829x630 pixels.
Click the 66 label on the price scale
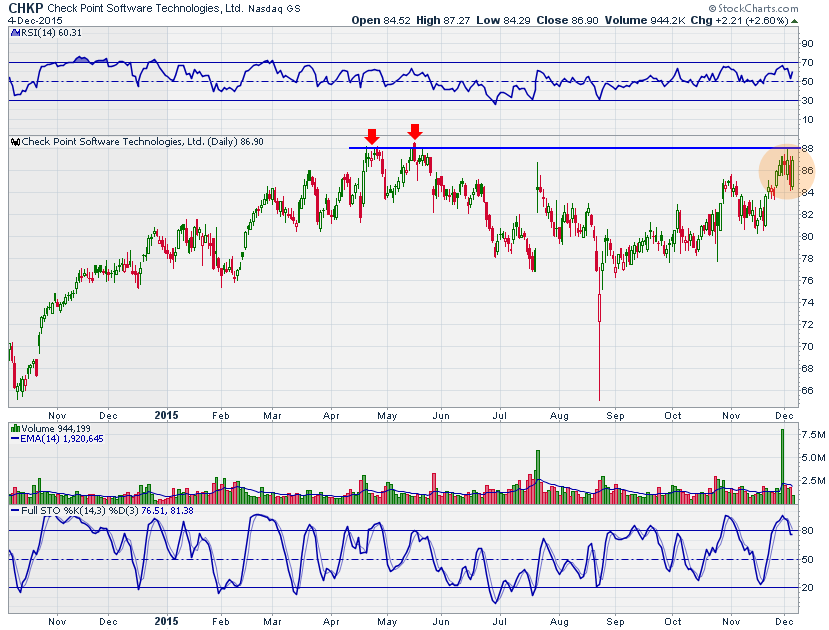tap(807, 391)
